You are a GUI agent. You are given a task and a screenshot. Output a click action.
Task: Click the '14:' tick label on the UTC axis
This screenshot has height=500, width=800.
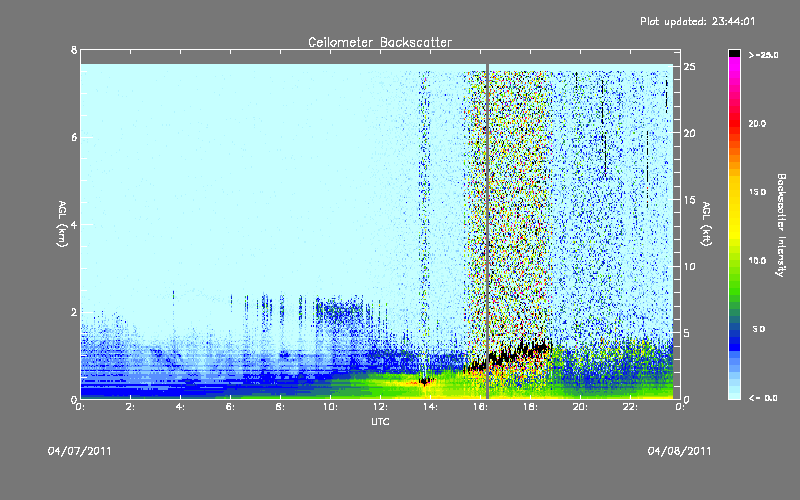430,407
